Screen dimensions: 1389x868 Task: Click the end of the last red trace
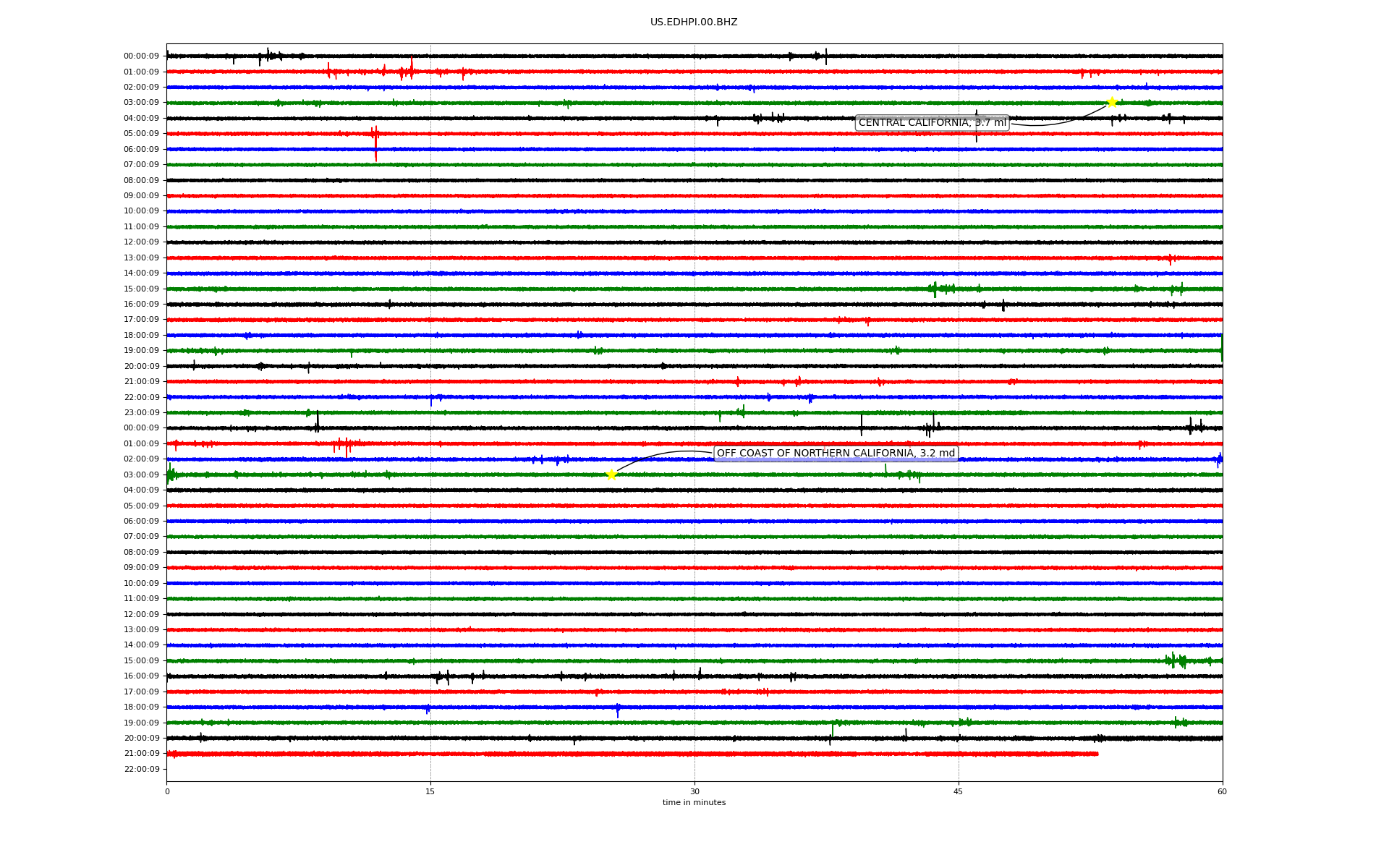(1097, 754)
